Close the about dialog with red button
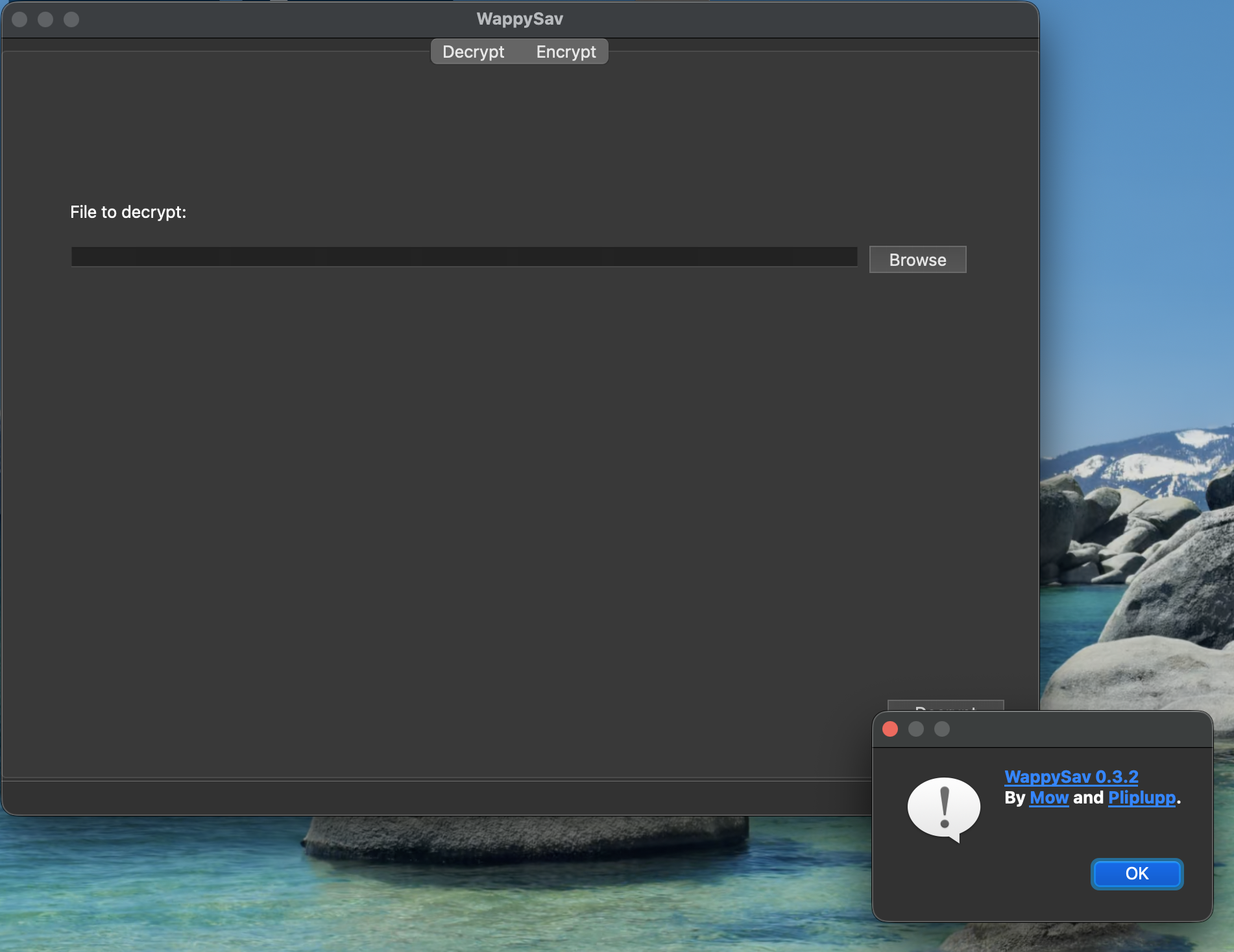Screen dimensions: 1234x952 pyautogui.click(x=890, y=729)
